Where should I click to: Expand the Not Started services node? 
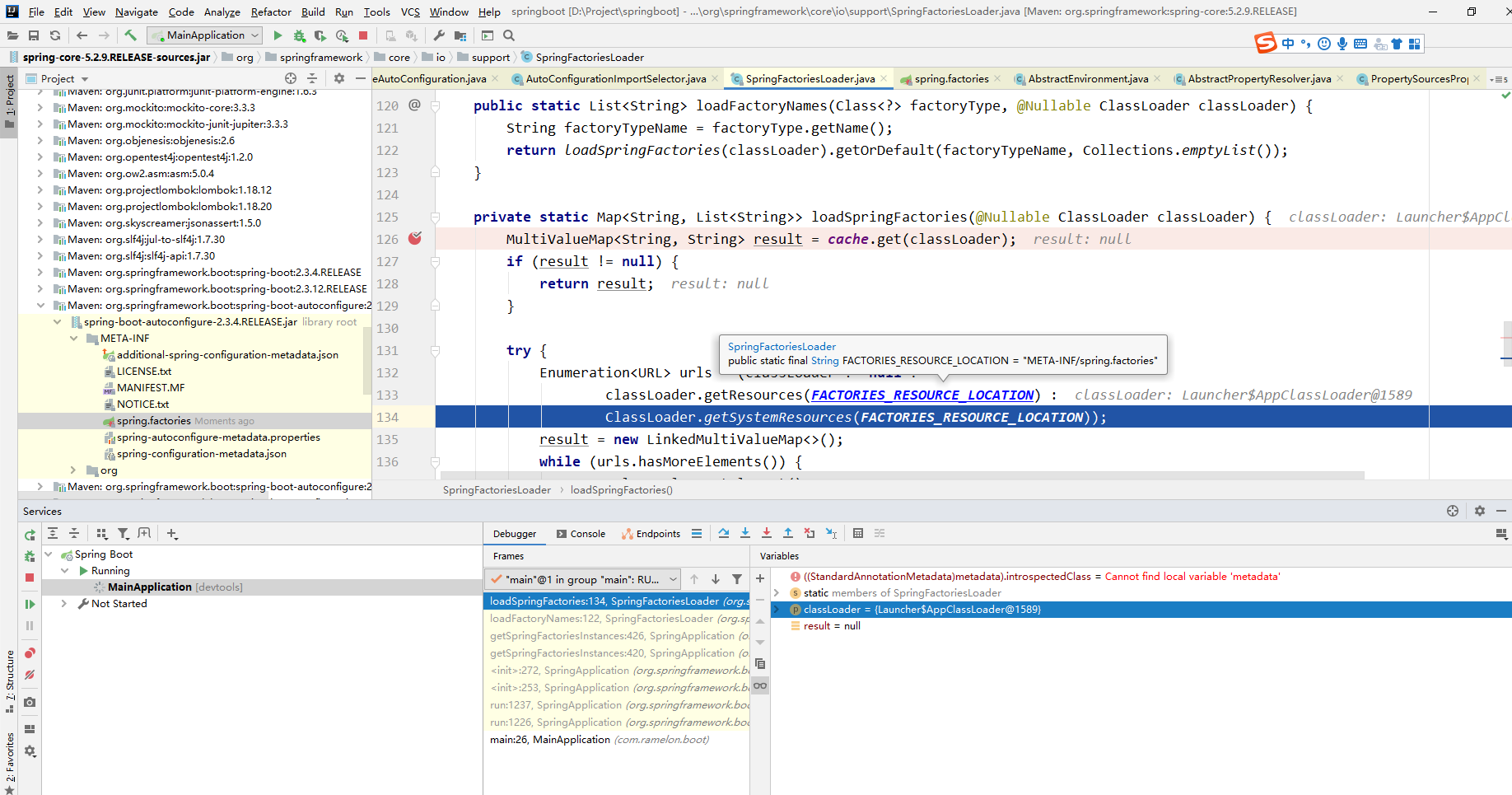pyautogui.click(x=64, y=604)
